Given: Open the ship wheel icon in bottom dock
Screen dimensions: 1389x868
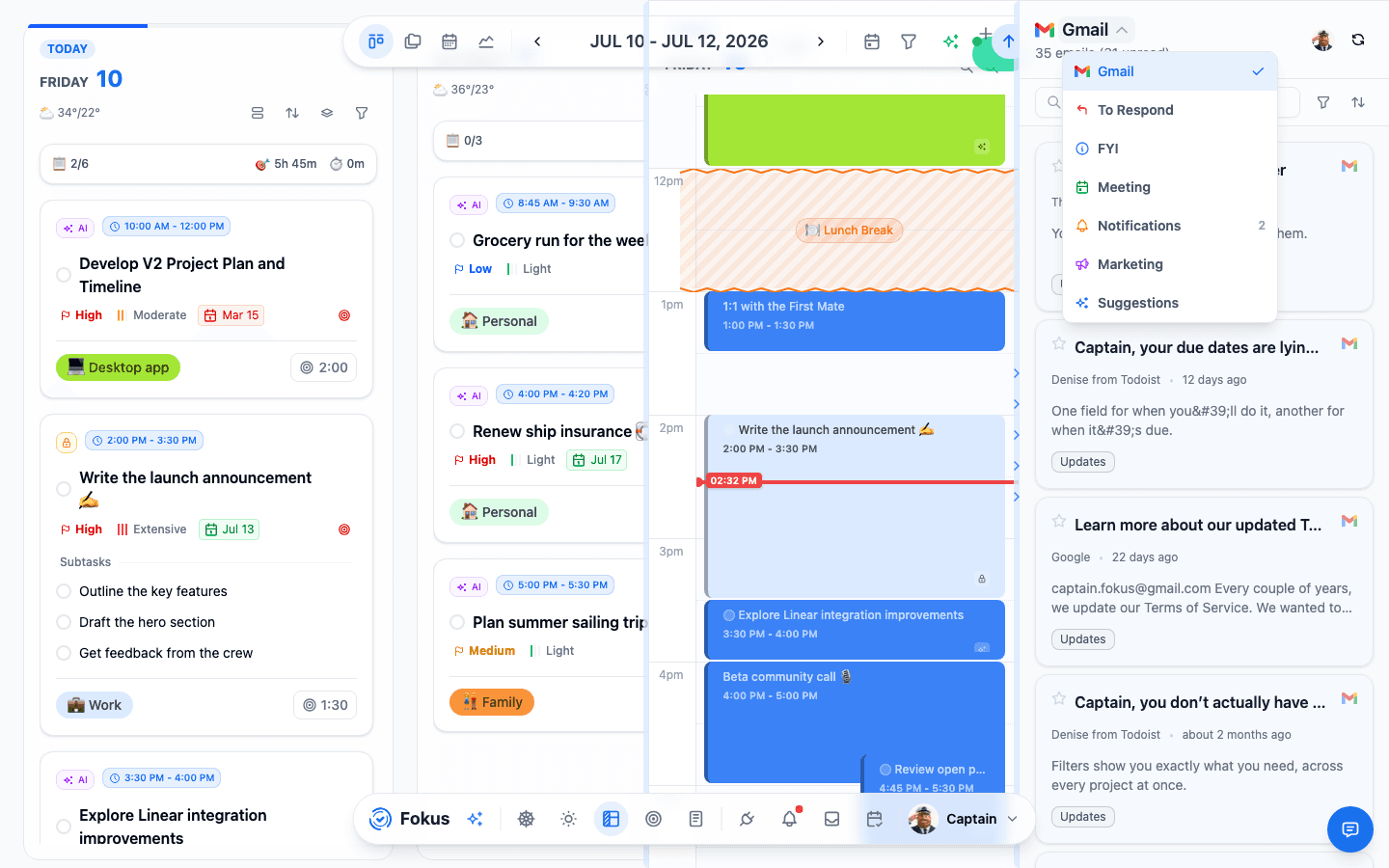Looking at the screenshot, I should coord(527,819).
